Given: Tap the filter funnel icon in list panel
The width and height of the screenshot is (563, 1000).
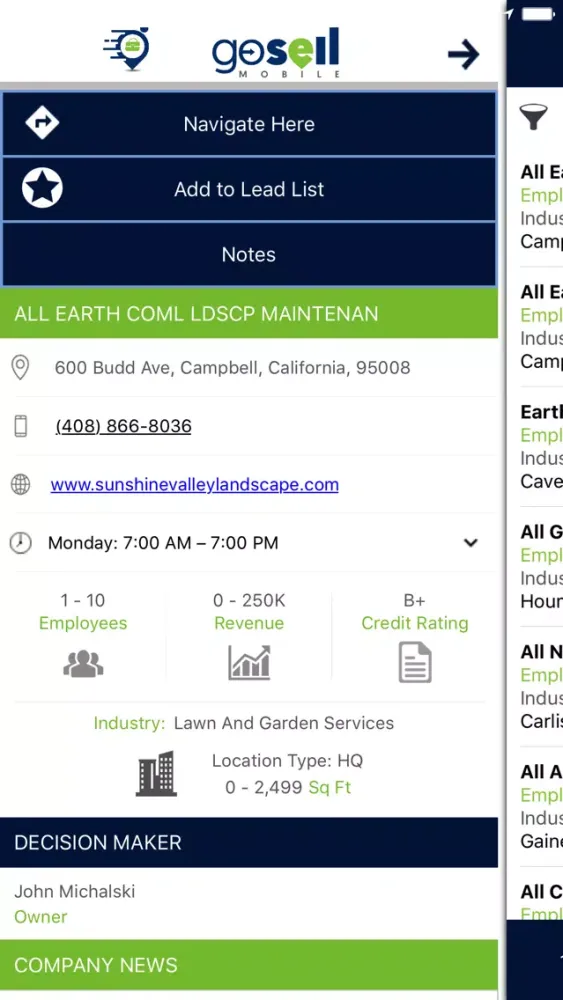Looking at the screenshot, I should [x=534, y=117].
